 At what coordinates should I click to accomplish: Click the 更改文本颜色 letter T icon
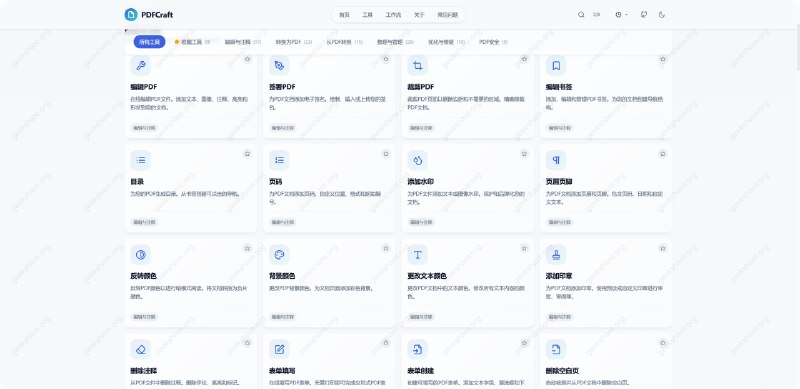point(418,255)
